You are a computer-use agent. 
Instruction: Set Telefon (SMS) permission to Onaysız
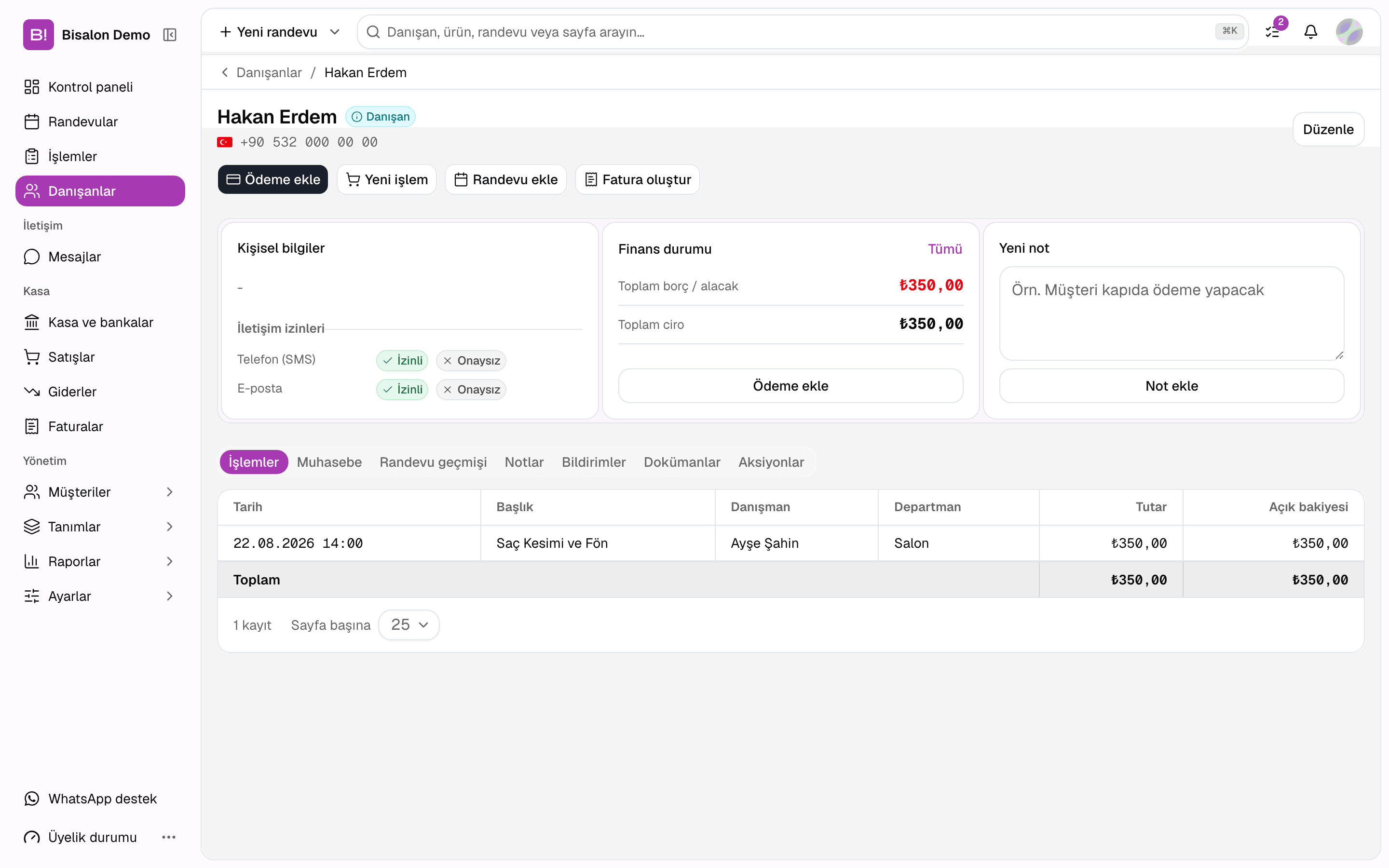pyautogui.click(x=471, y=361)
